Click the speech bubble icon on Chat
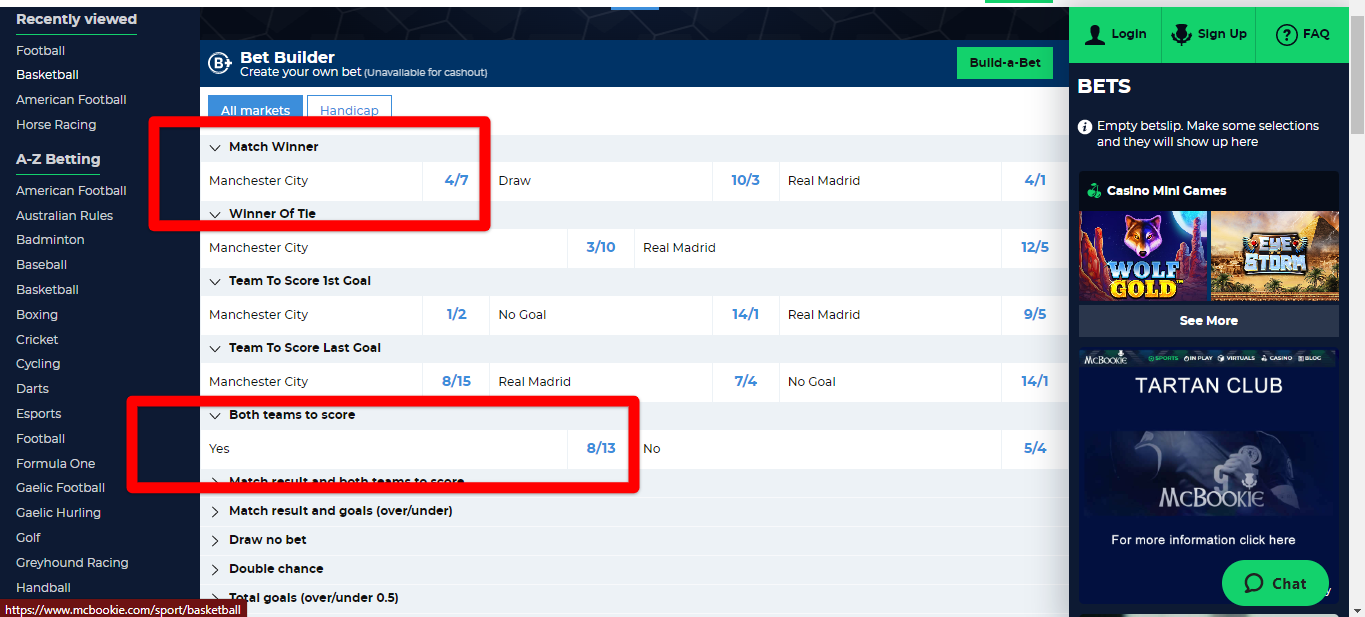 [1254, 584]
